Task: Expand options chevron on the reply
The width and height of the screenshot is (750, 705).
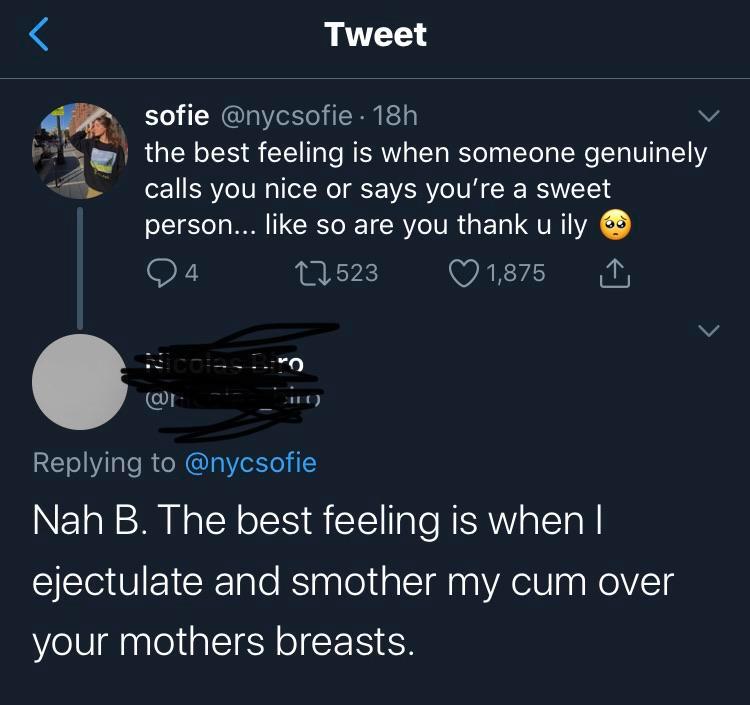Action: (707, 329)
